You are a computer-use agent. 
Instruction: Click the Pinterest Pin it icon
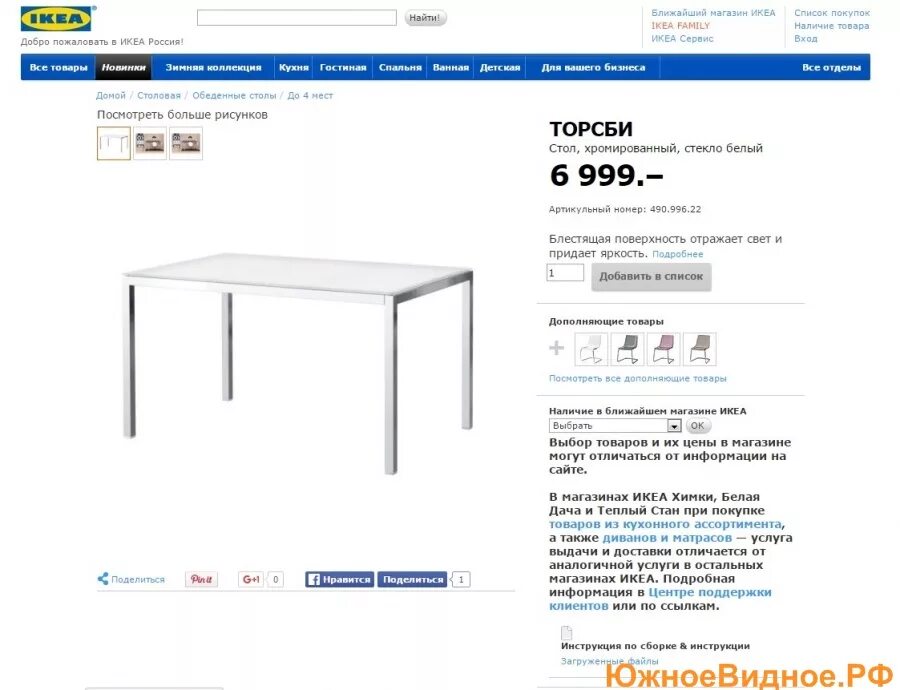(x=201, y=579)
